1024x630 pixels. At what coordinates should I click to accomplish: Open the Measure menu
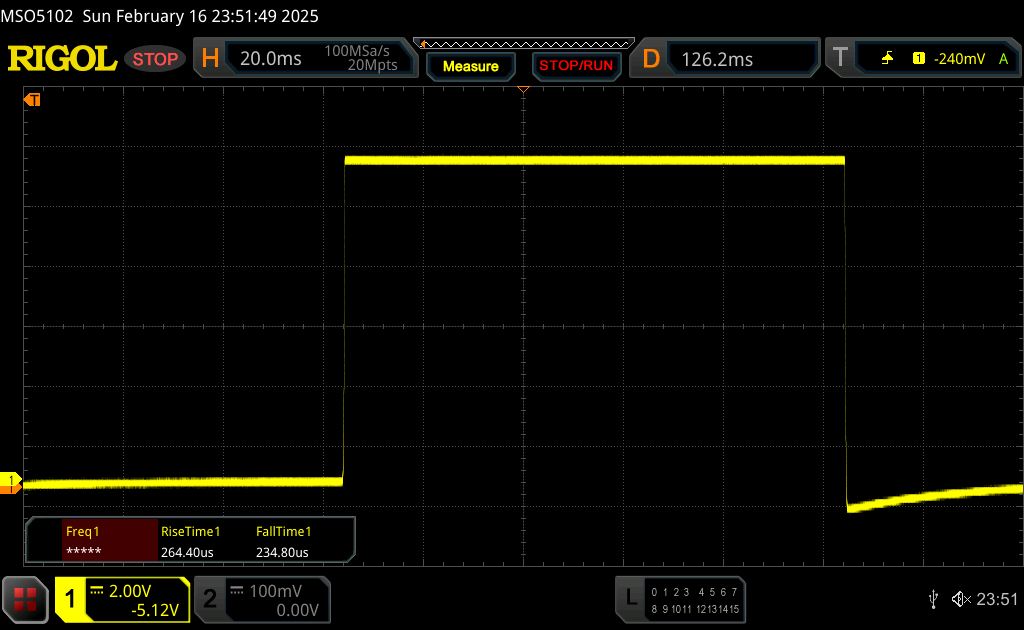[x=470, y=67]
